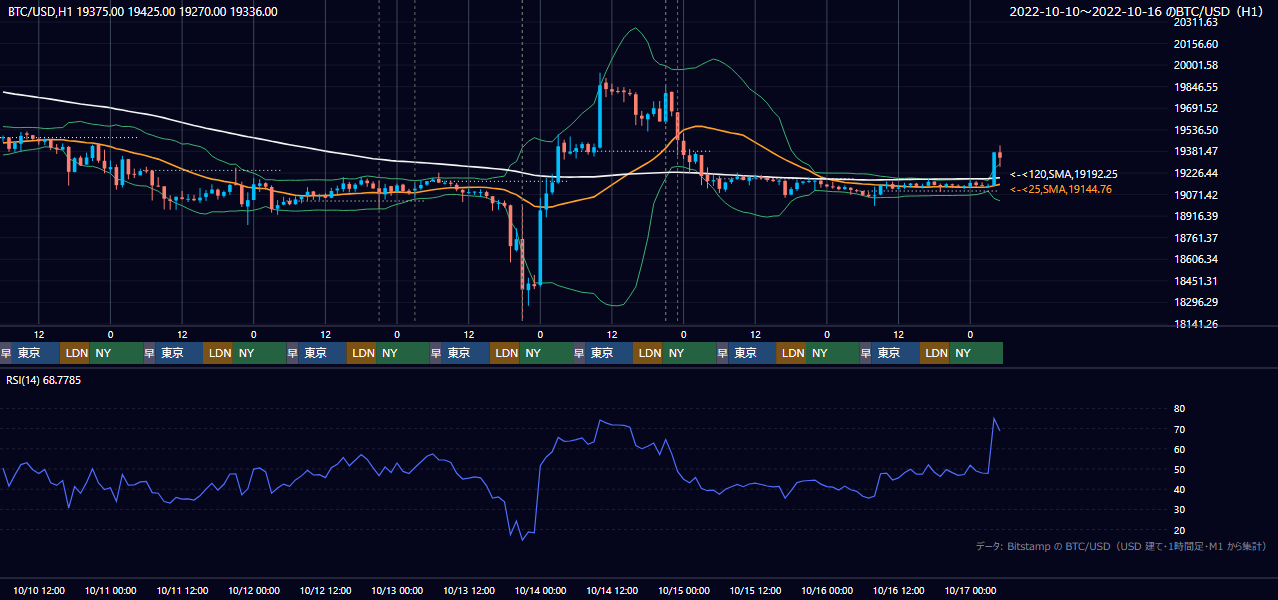Click the RSI(14) 68.7785 indicator label
Image resolution: width=1278 pixels, height=600 pixels.
point(45,380)
